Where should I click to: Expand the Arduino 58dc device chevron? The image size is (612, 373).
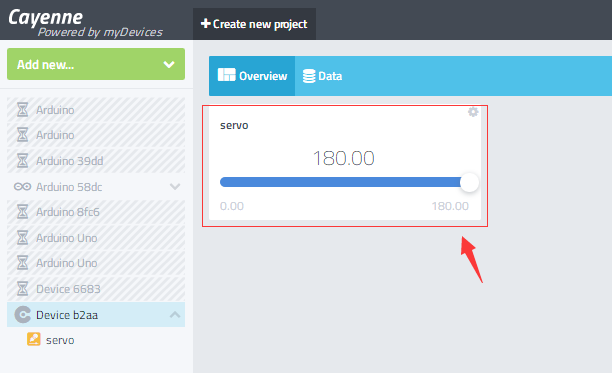coord(175,187)
